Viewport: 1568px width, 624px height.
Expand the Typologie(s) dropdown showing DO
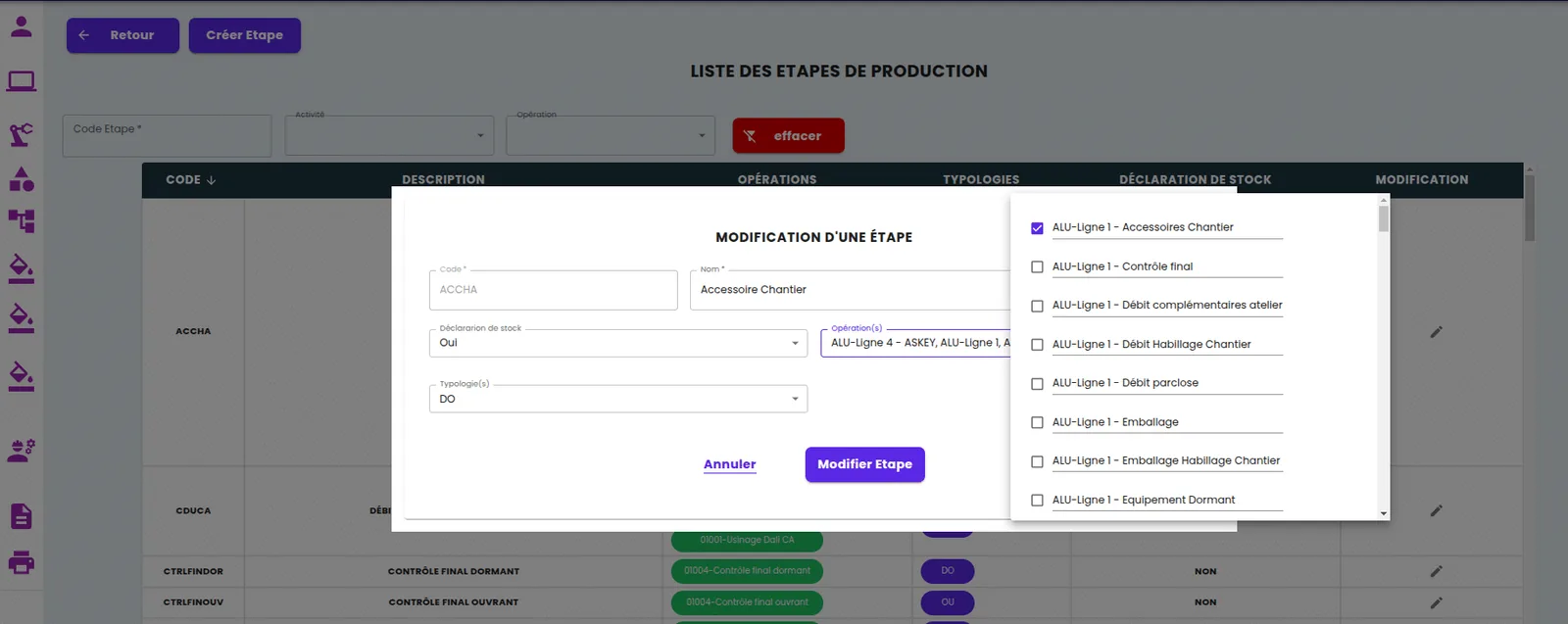(x=618, y=399)
